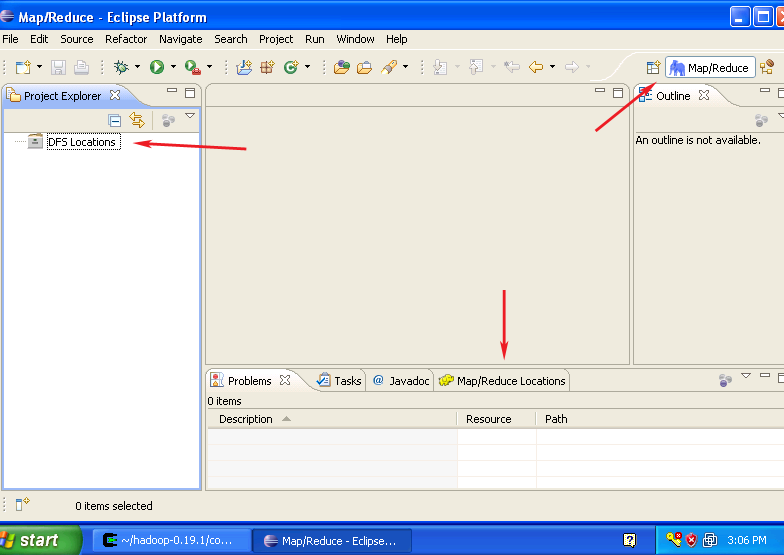Image resolution: width=784 pixels, height=555 pixels.
Task: Click the New wizard toolbar icon
Action: click(23, 67)
